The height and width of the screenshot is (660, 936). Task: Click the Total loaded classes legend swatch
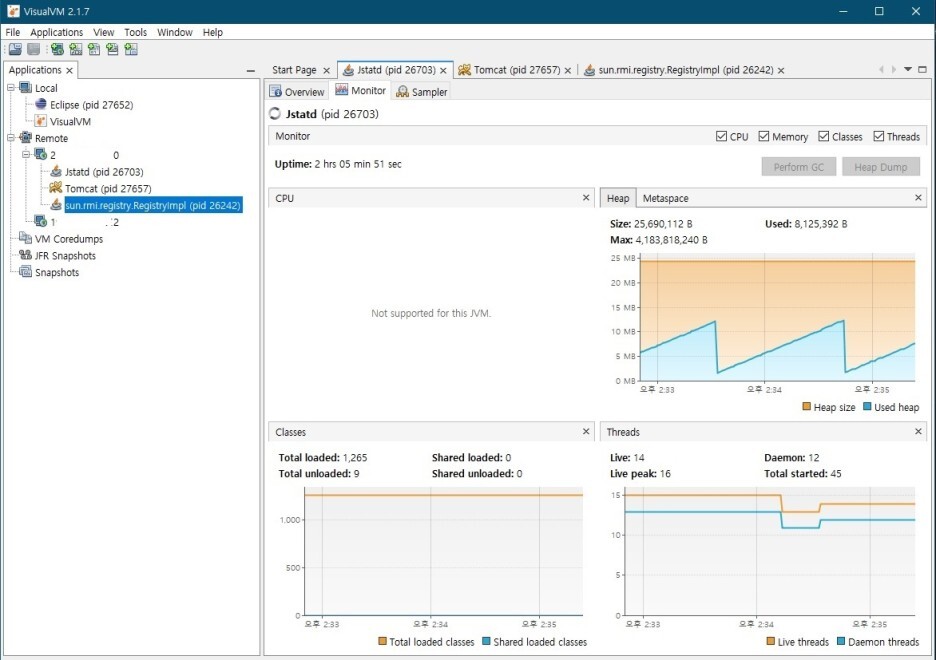[x=383, y=641]
